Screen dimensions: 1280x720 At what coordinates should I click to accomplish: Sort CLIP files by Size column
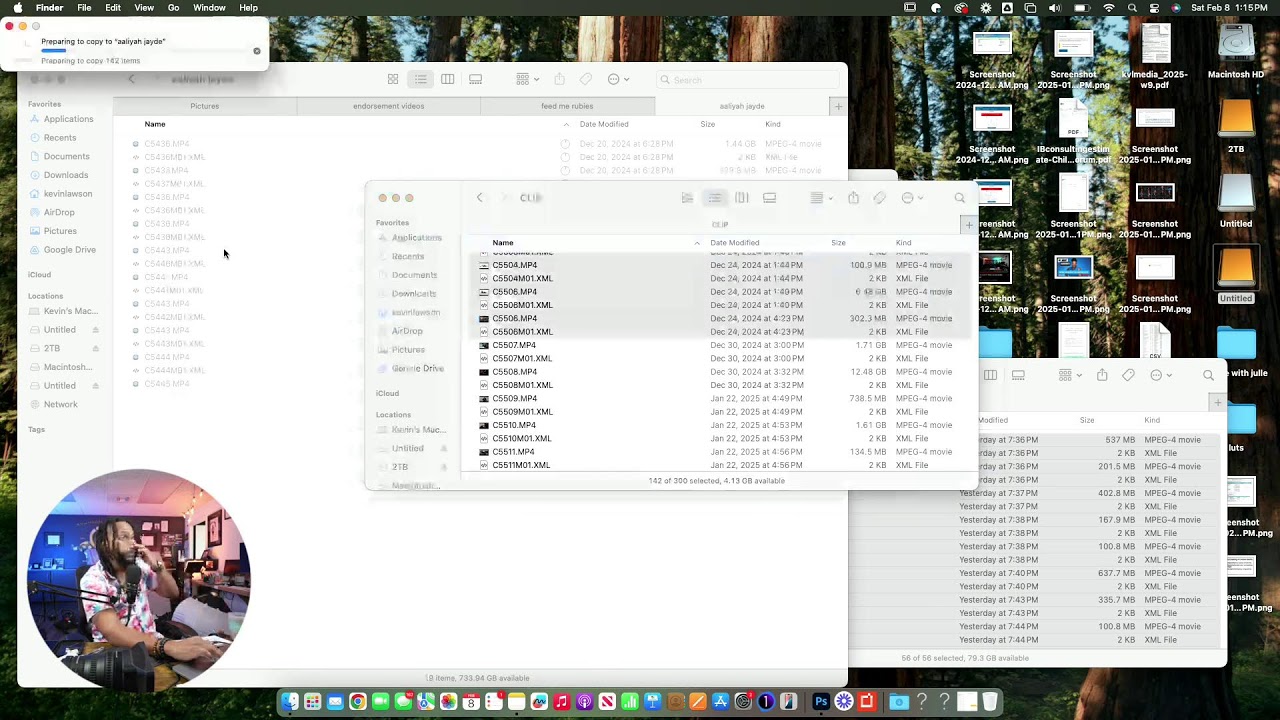pos(838,243)
